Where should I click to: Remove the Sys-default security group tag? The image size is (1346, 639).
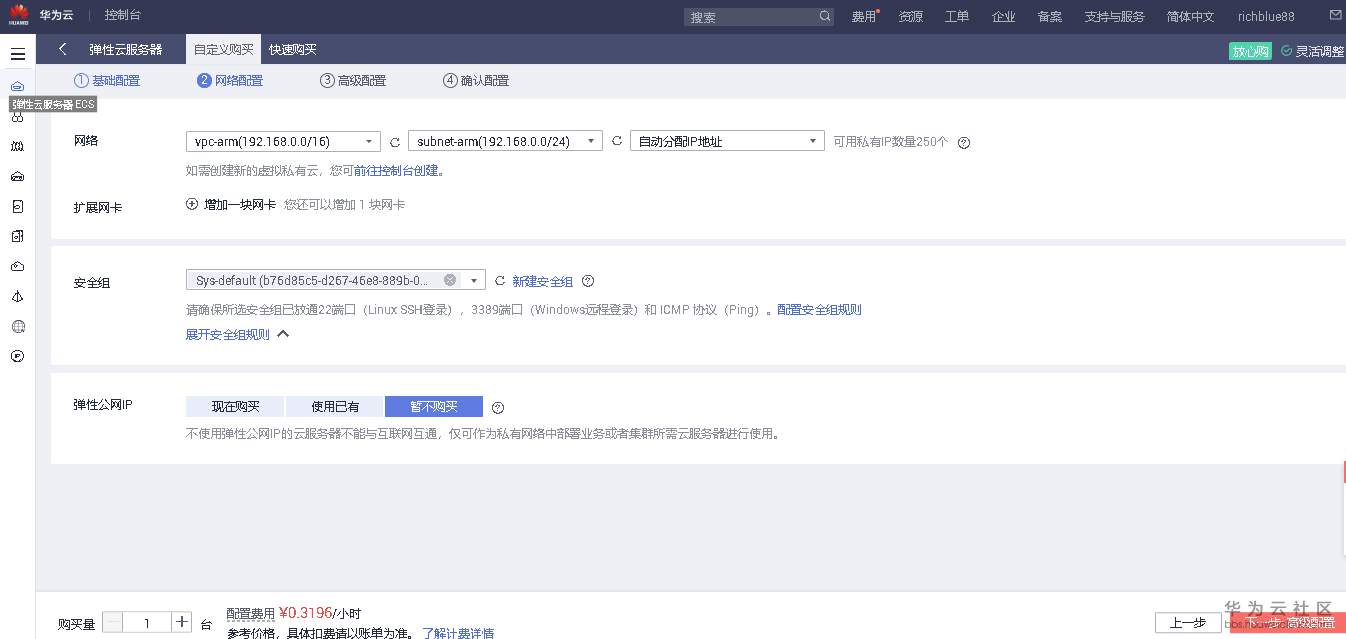pyautogui.click(x=450, y=280)
